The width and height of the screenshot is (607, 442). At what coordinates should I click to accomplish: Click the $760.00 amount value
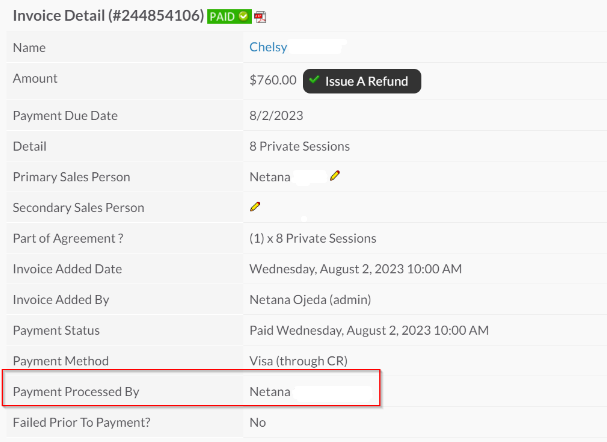coord(273,80)
